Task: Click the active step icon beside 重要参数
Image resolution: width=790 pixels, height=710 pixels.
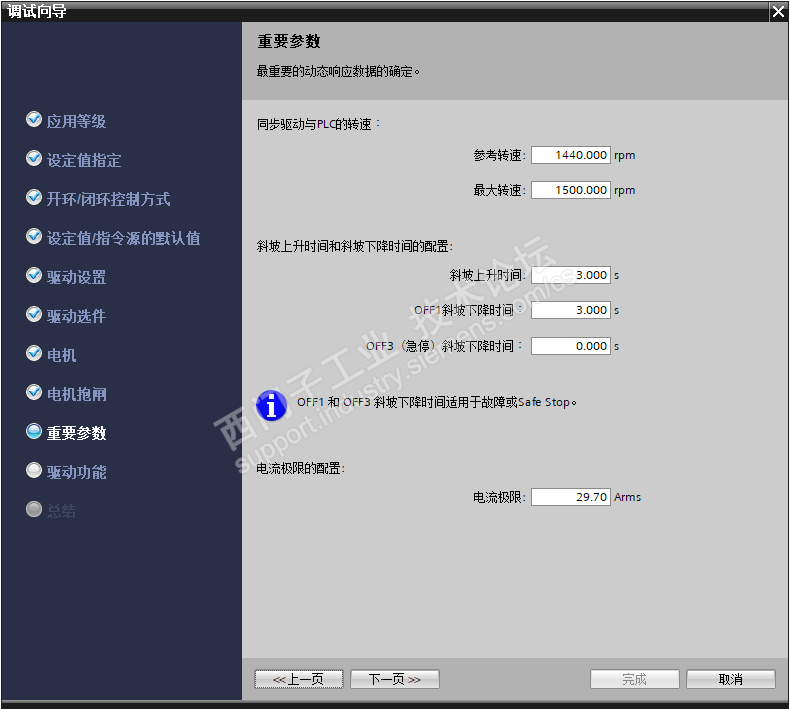Action: (x=34, y=431)
